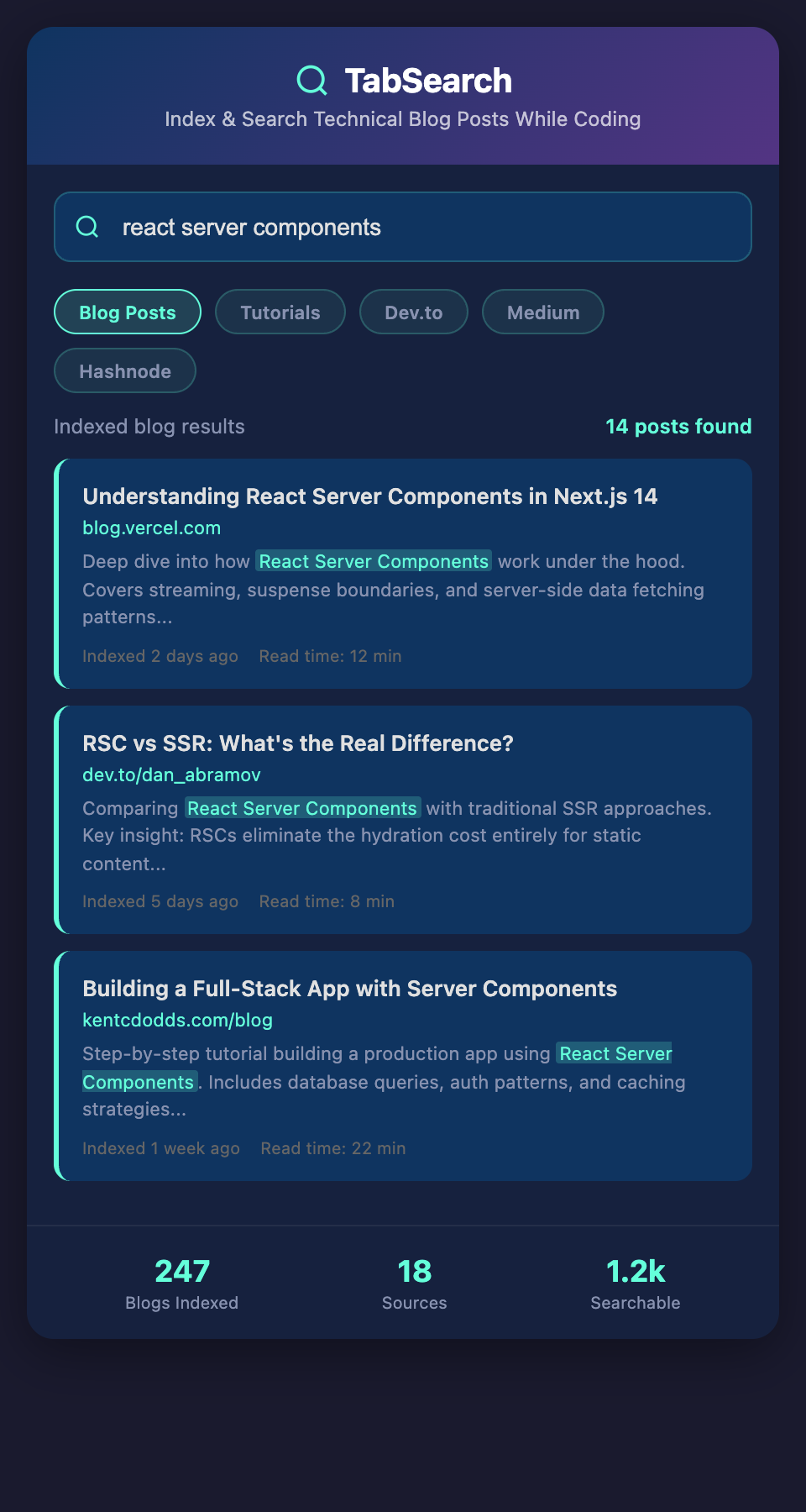This screenshot has height=1512, width=806.
Task: Open the blog.vercel.com source link
Action: 151,528
